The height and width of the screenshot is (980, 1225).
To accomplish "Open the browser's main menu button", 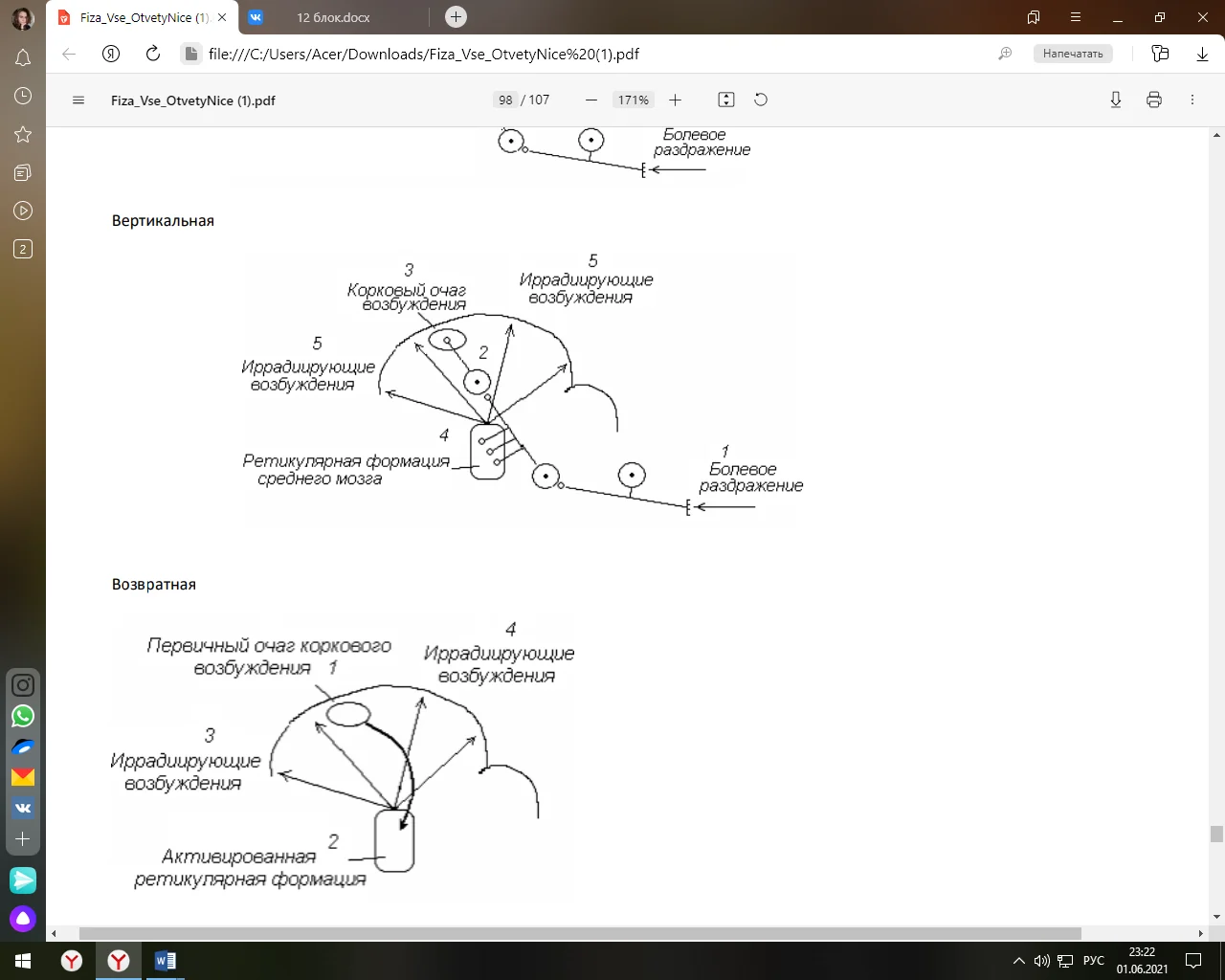I will coord(1076,17).
